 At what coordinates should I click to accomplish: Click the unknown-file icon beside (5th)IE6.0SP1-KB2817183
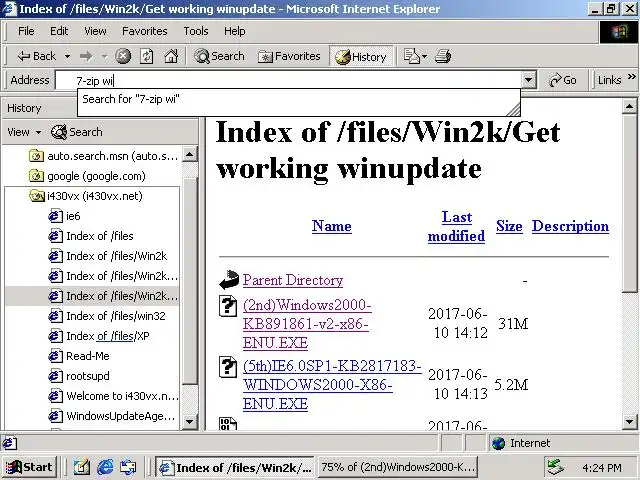(228, 367)
